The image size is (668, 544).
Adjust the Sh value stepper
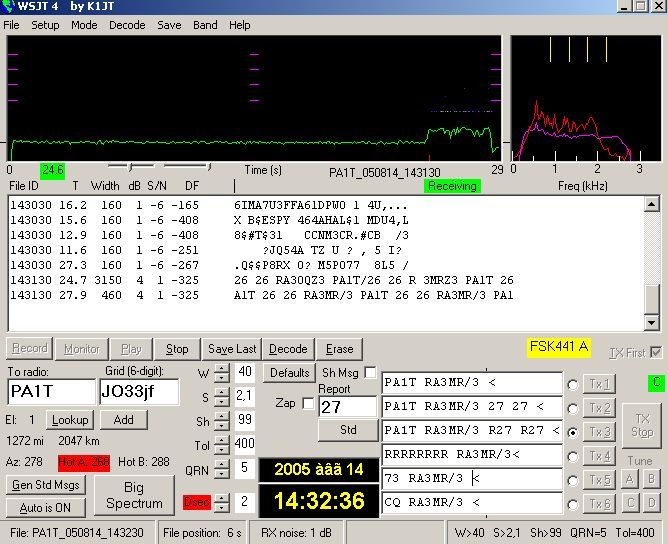pyautogui.click(x=222, y=420)
